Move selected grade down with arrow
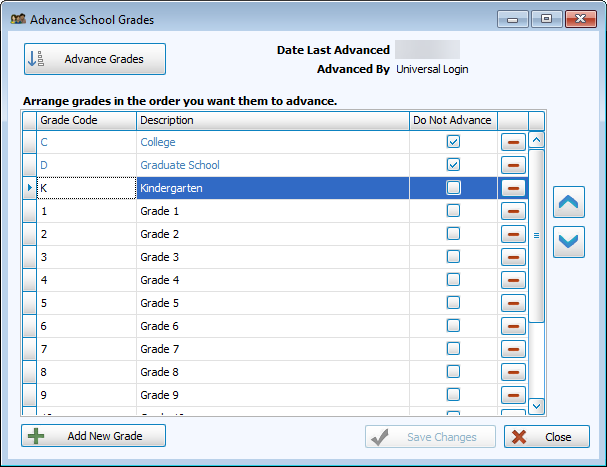This screenshot has height=467, width=607. (568, 242)
